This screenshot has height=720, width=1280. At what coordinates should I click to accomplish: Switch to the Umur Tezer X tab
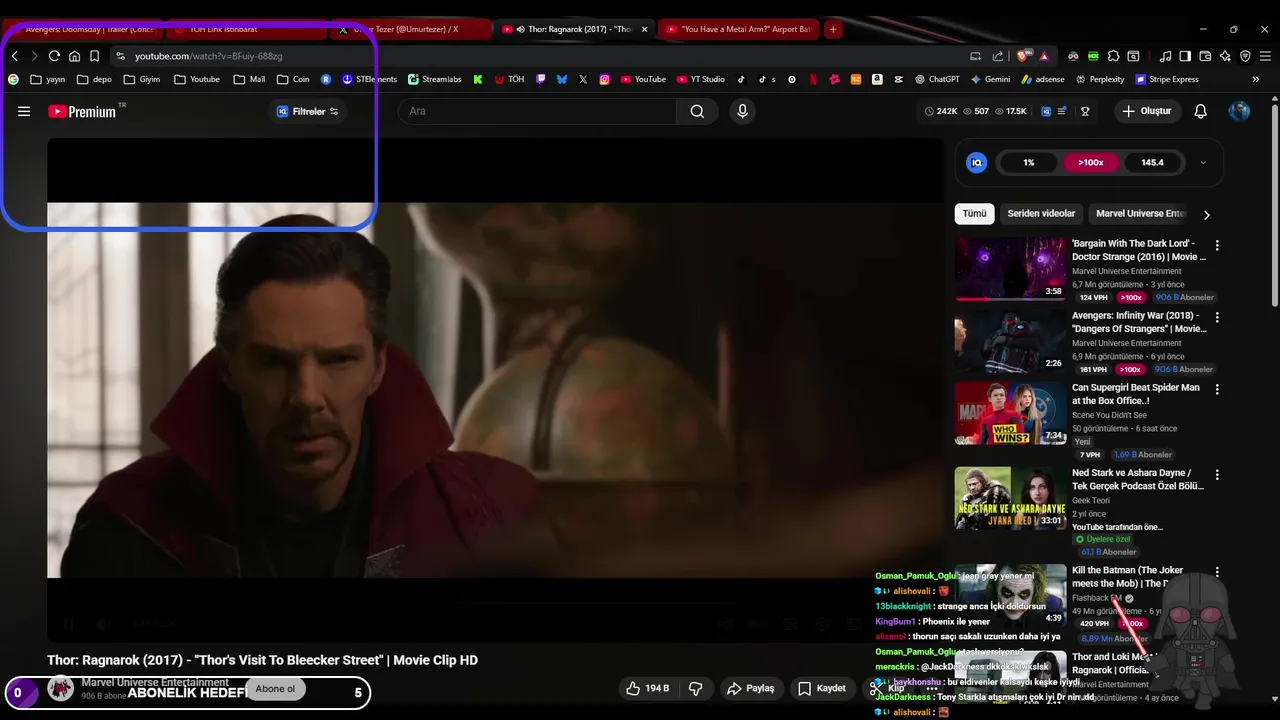tap(411, 29)
